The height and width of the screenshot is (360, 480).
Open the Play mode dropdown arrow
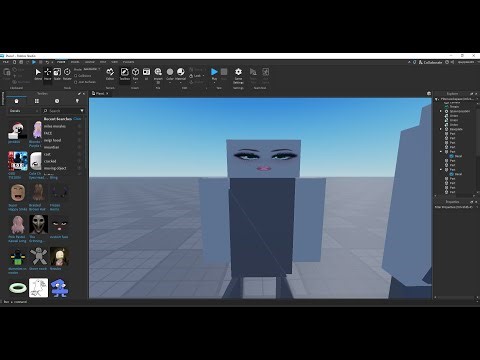click(214, 82)
